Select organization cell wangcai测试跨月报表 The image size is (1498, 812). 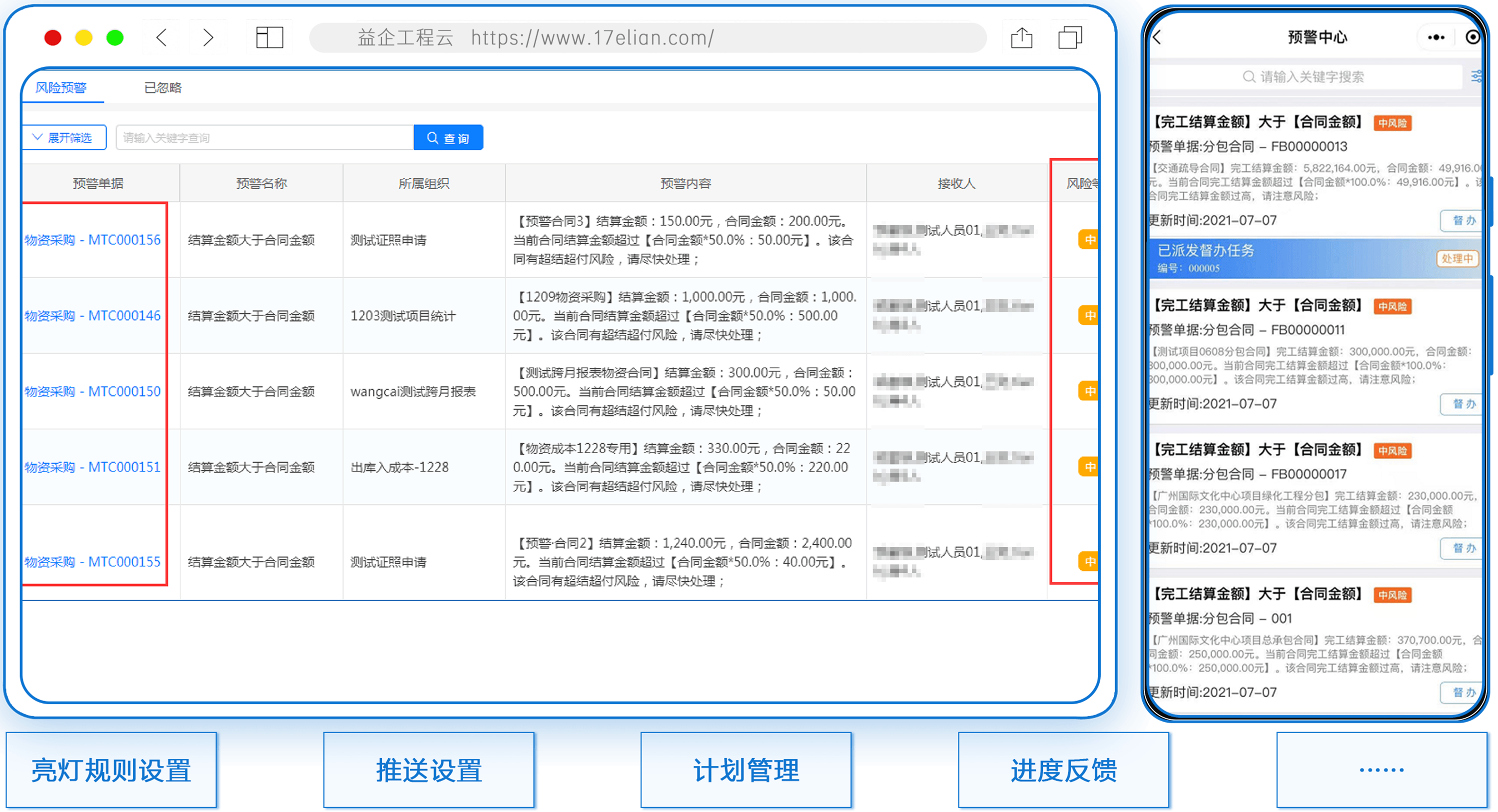click(413, 391)
